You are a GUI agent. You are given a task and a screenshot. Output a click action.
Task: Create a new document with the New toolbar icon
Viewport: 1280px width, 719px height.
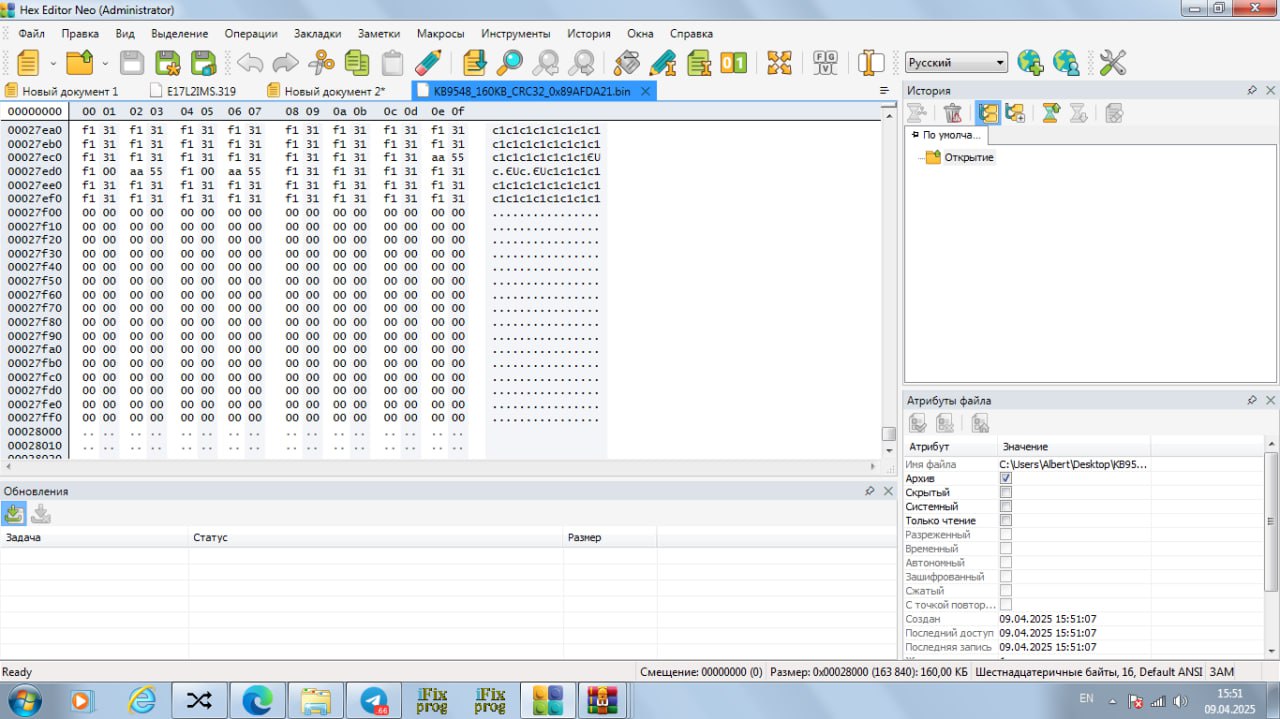click(28, 63)
